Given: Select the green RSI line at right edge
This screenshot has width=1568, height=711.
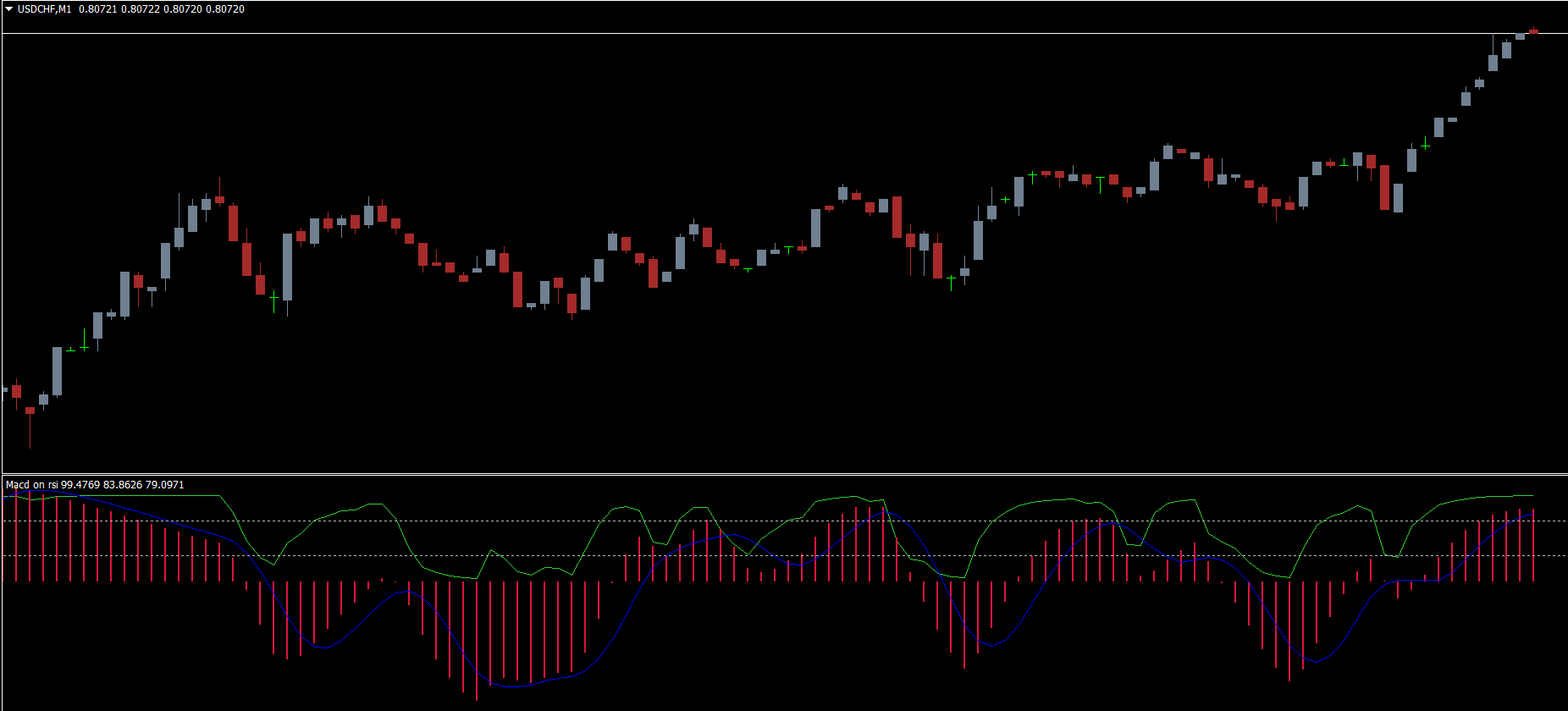Looking at the screenshot, I should [x=1531, y=496].
